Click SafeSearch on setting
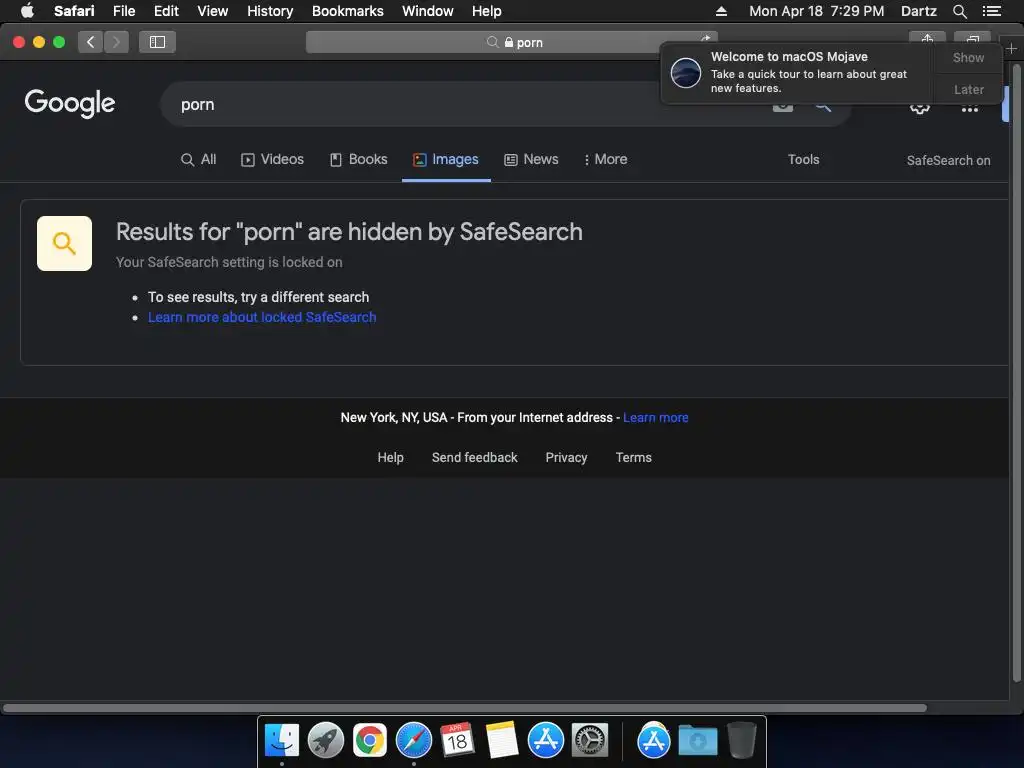The image size is (1024, 768). pos(948,161)
